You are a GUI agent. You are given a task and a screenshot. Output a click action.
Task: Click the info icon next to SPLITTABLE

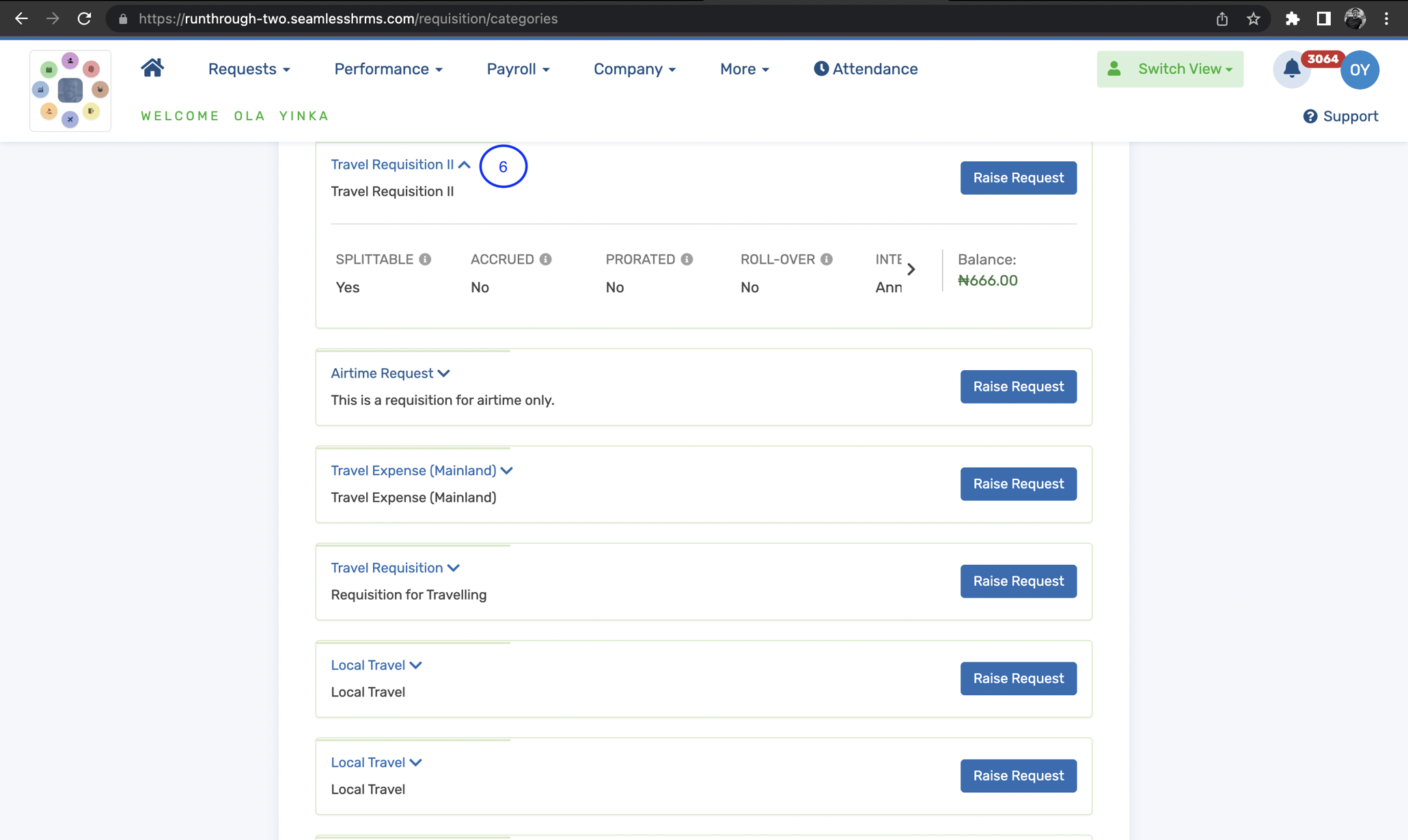pyautogui.click(x=426, y=259)
